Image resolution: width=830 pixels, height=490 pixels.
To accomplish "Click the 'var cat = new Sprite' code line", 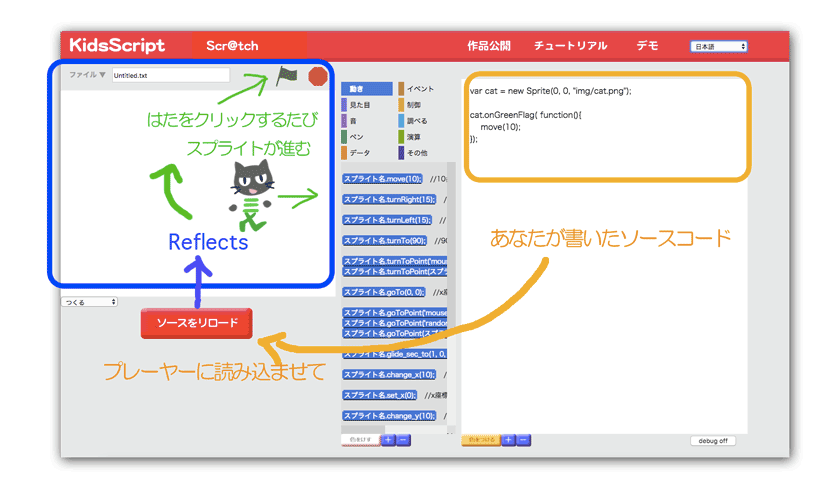I will 551,91.
